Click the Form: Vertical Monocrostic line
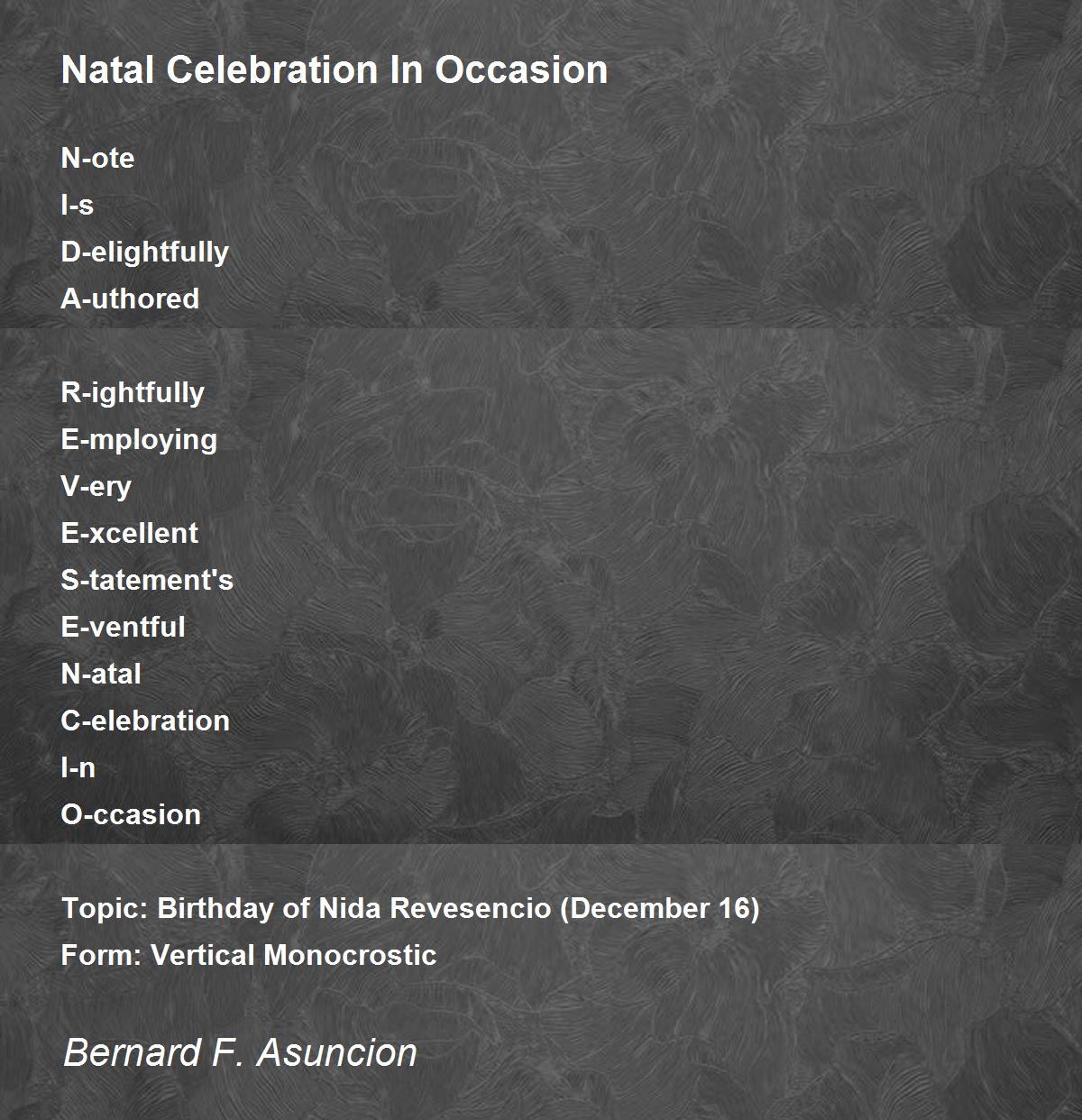 (249, 955)
